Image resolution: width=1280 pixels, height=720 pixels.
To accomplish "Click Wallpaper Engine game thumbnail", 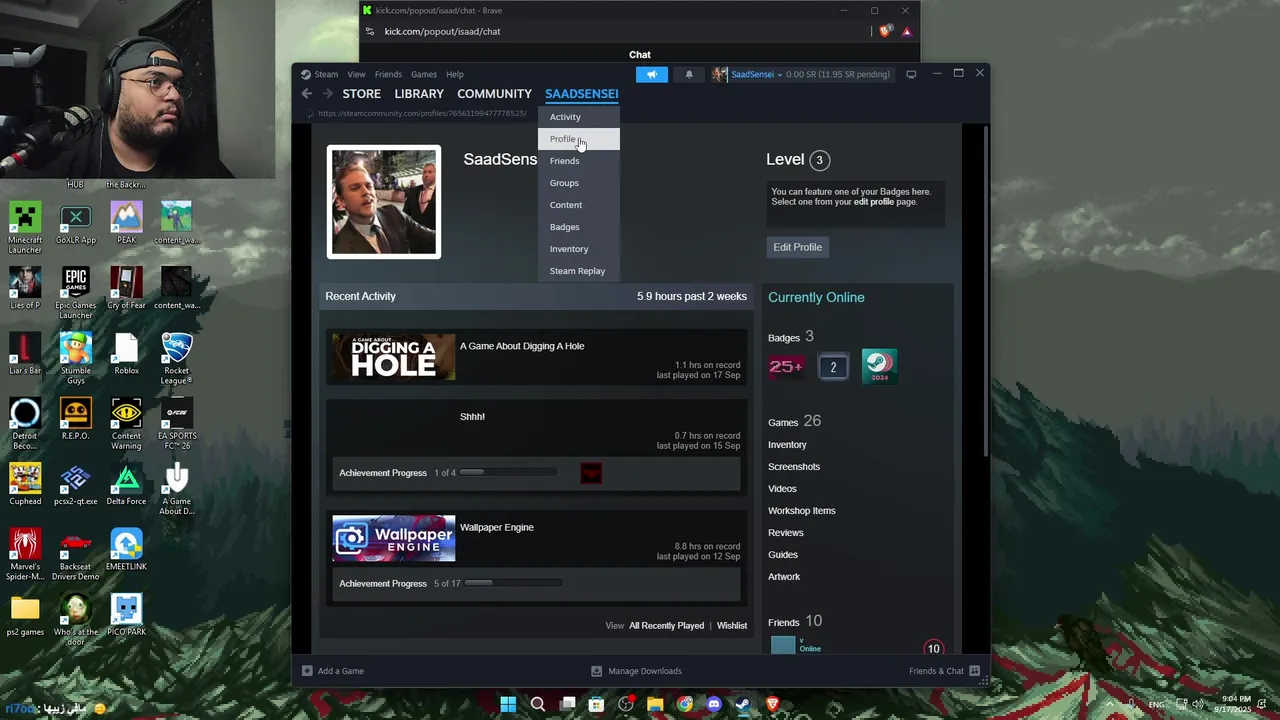I will point(394,539).
